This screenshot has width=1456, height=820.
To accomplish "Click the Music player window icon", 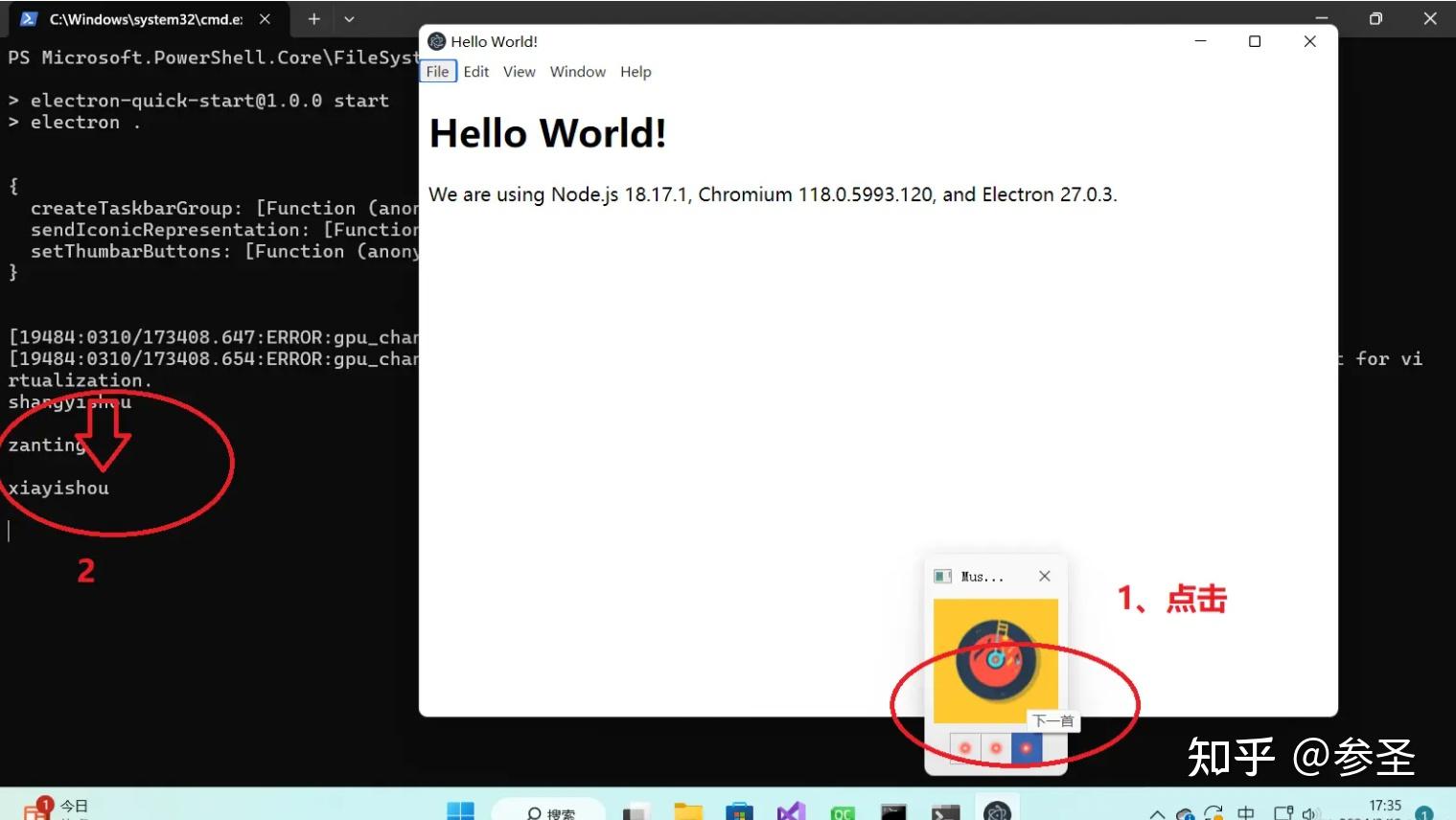I will pos(941,576).
